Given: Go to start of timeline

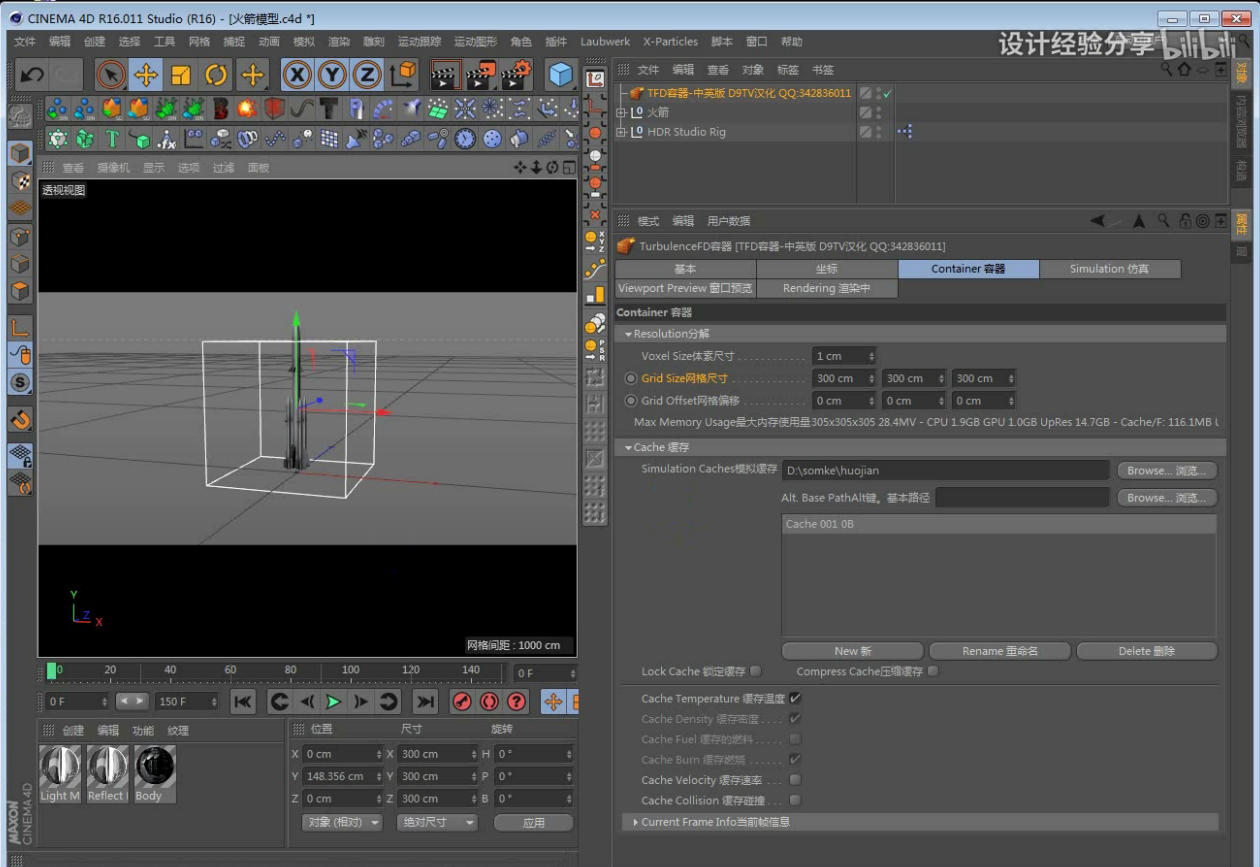Looking at the screenshot, I should [x=243, y=702].
